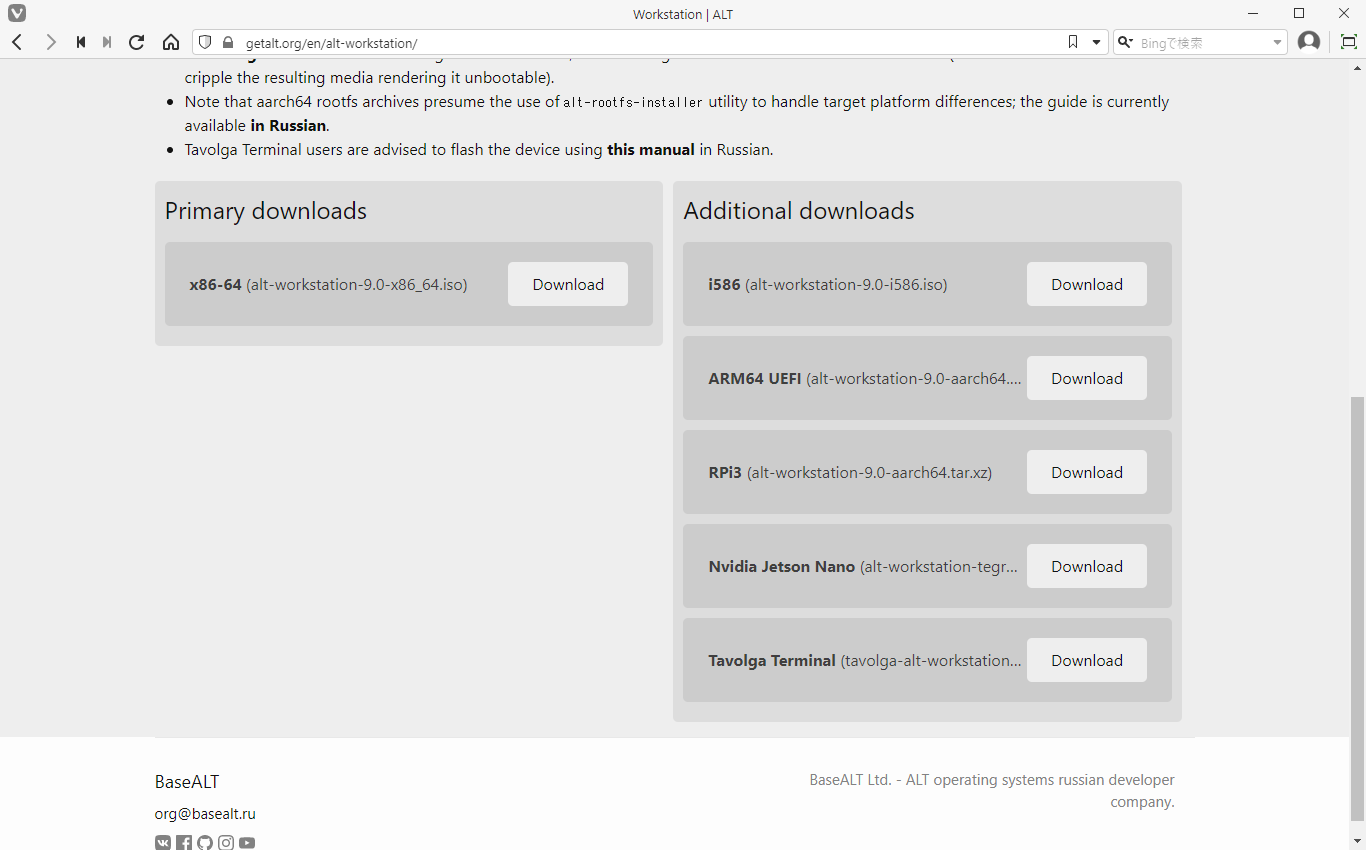1366x850 pixels.
Task: Open the user profile avatar
Action: pos(1309,42)
